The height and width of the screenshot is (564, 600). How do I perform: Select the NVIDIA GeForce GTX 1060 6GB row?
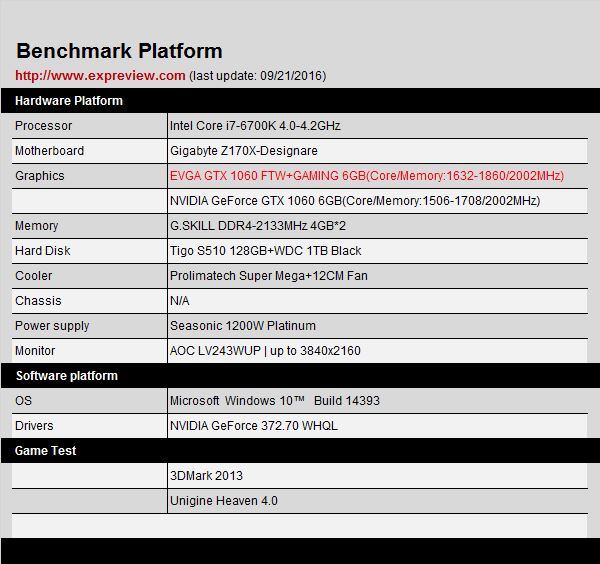pos(355,201)
